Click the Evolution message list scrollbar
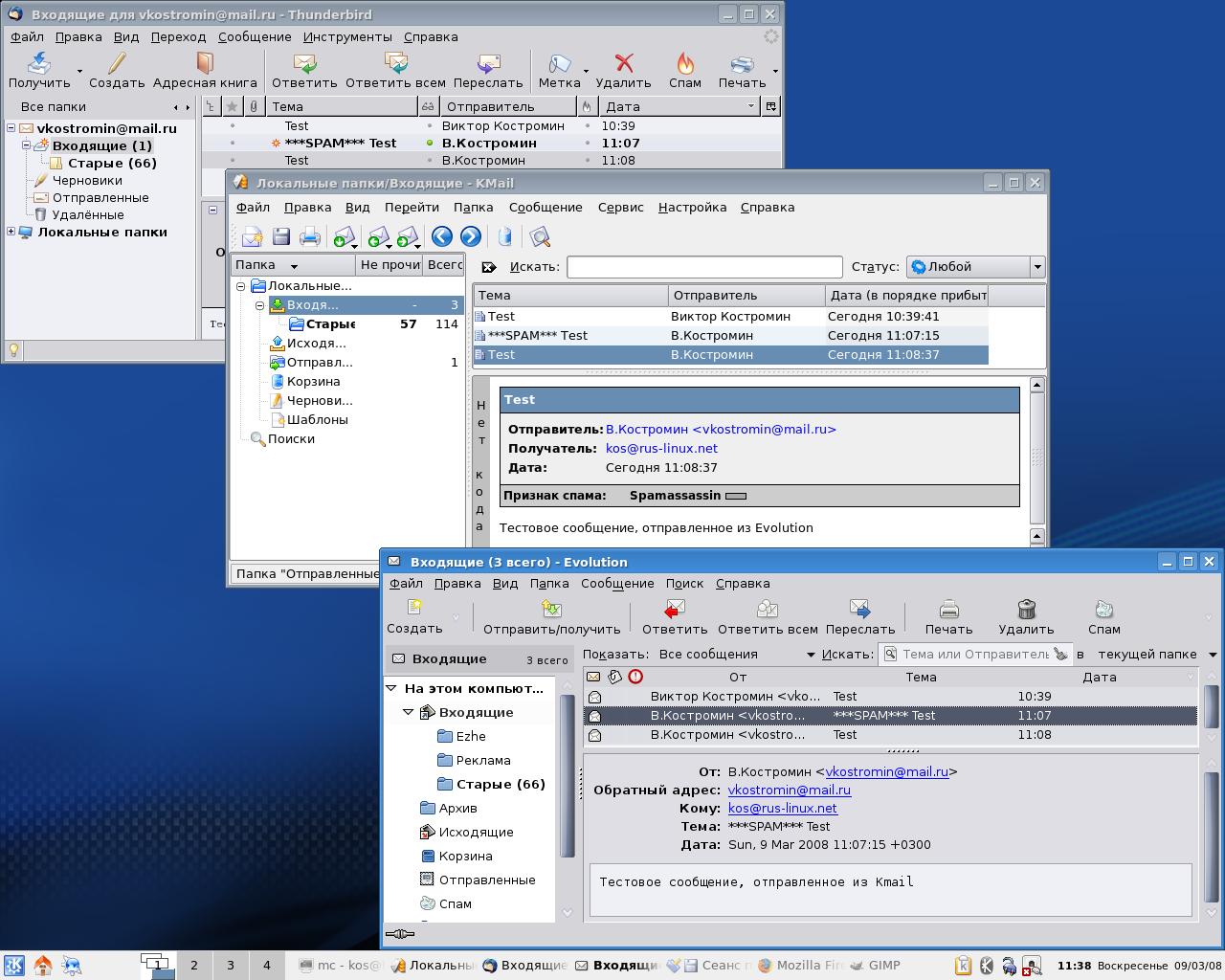Screen dimensions: 1225x980 click(1211, 707)
